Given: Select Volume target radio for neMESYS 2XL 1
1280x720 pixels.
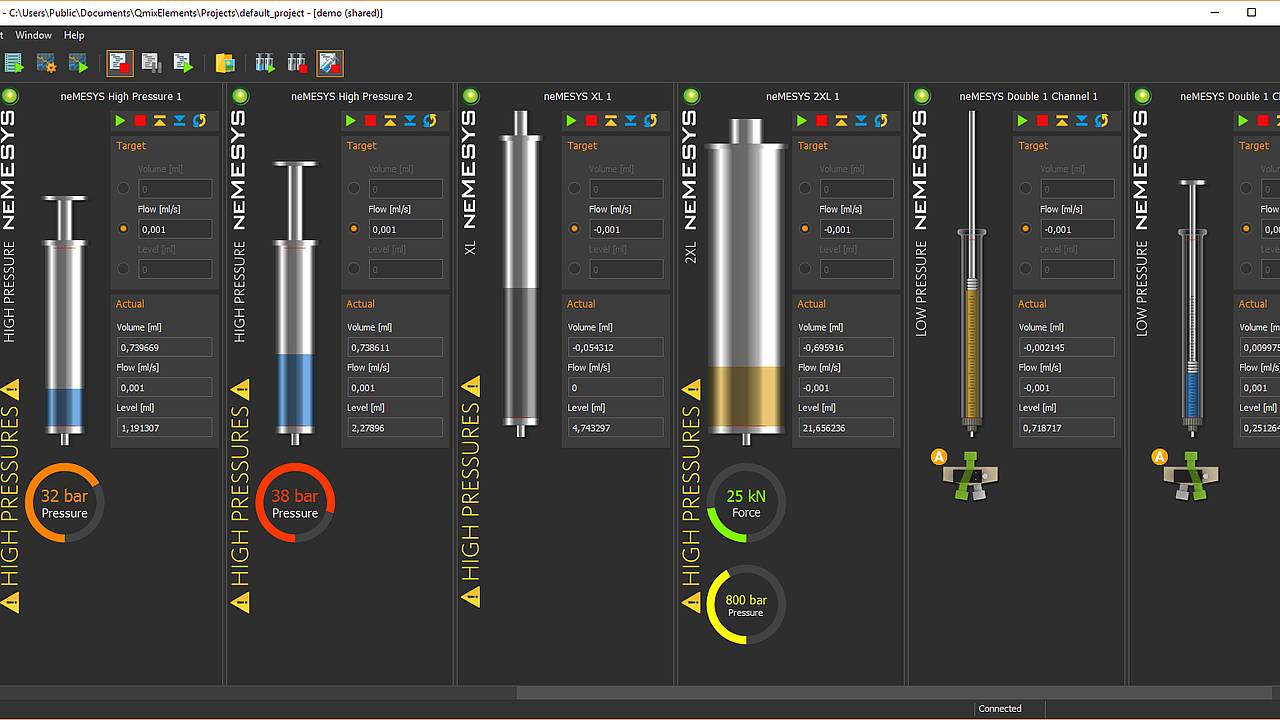Looking at the screenshot, I should [805, 188].
